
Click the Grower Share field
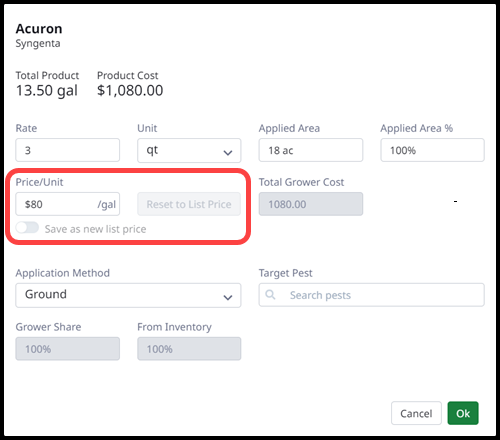[67, 349]
